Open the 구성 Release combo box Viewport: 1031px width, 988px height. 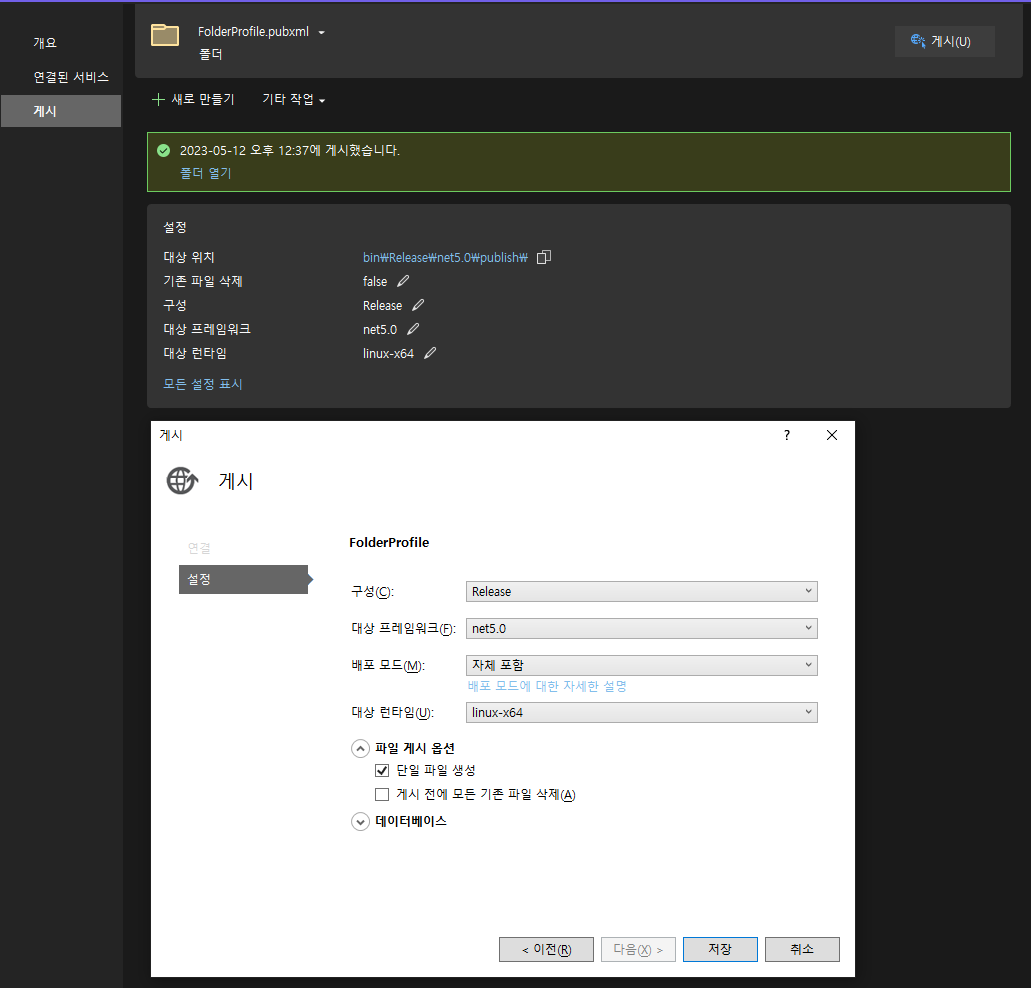click(x=642, y=591)
